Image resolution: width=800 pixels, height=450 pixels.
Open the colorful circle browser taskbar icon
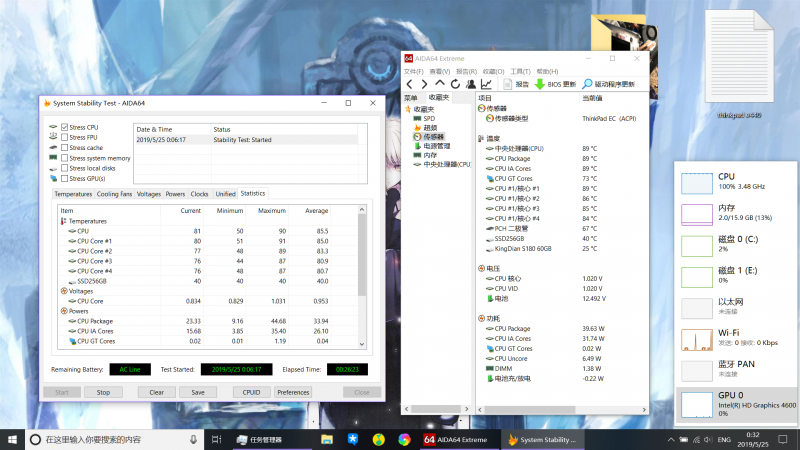404,439
